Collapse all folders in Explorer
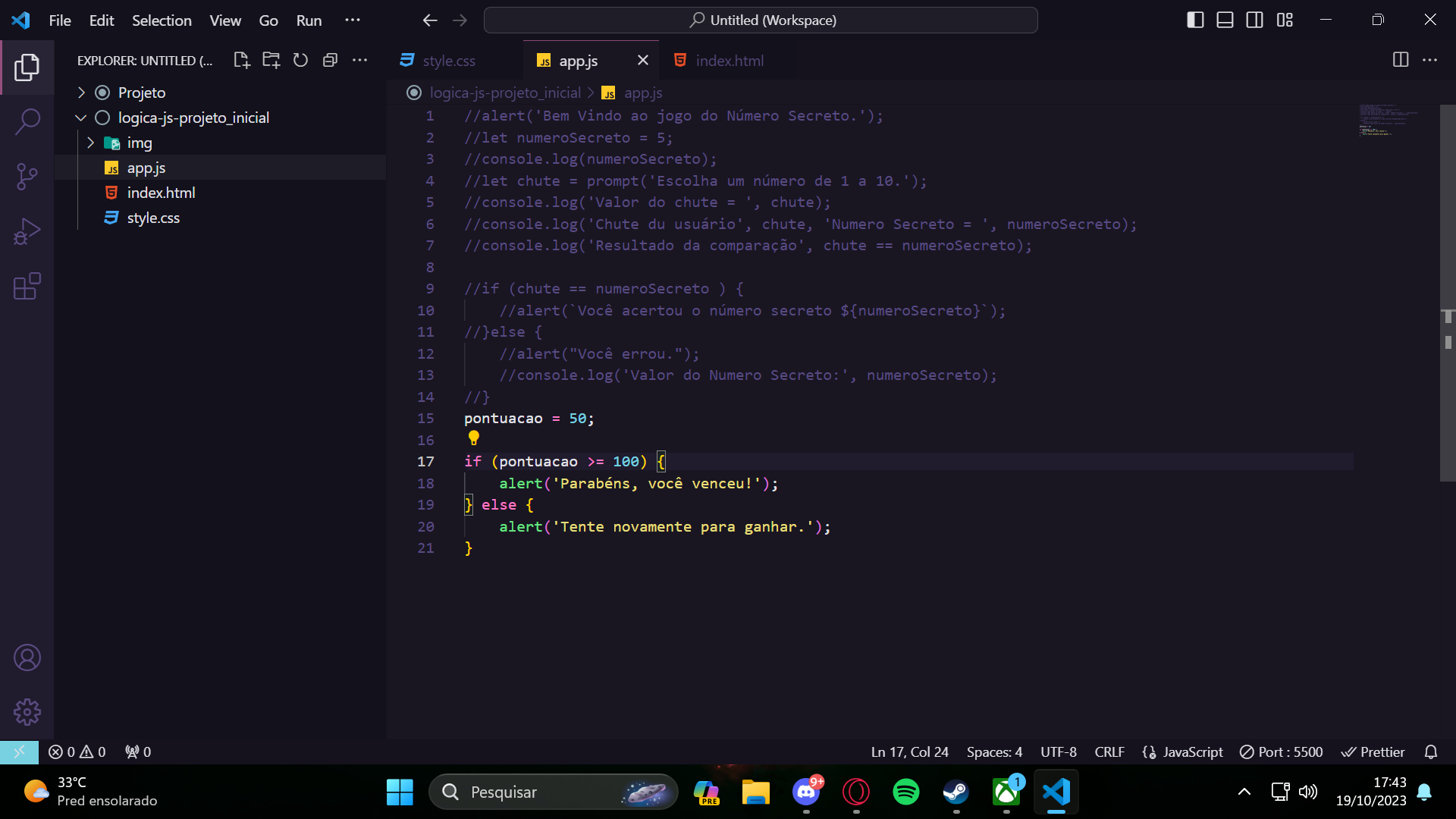The image size is (1456, 819). coord(330,60)
